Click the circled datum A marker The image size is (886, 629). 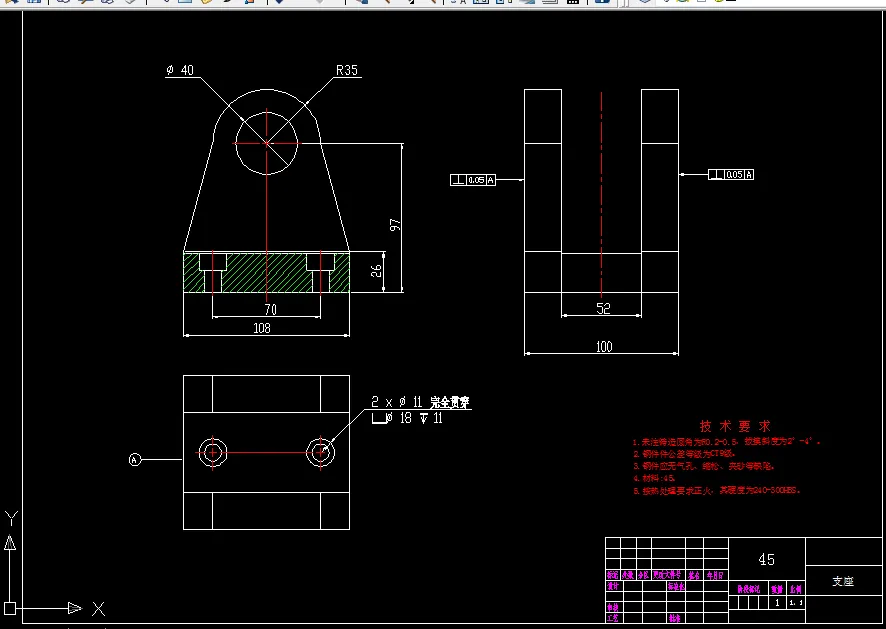coord(134,460)
